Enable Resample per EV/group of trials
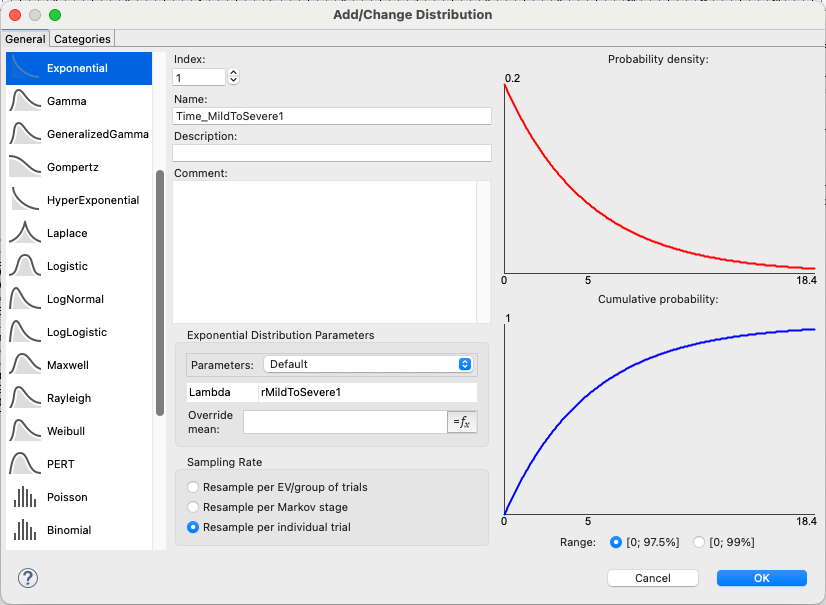 (x=193, y=487)
